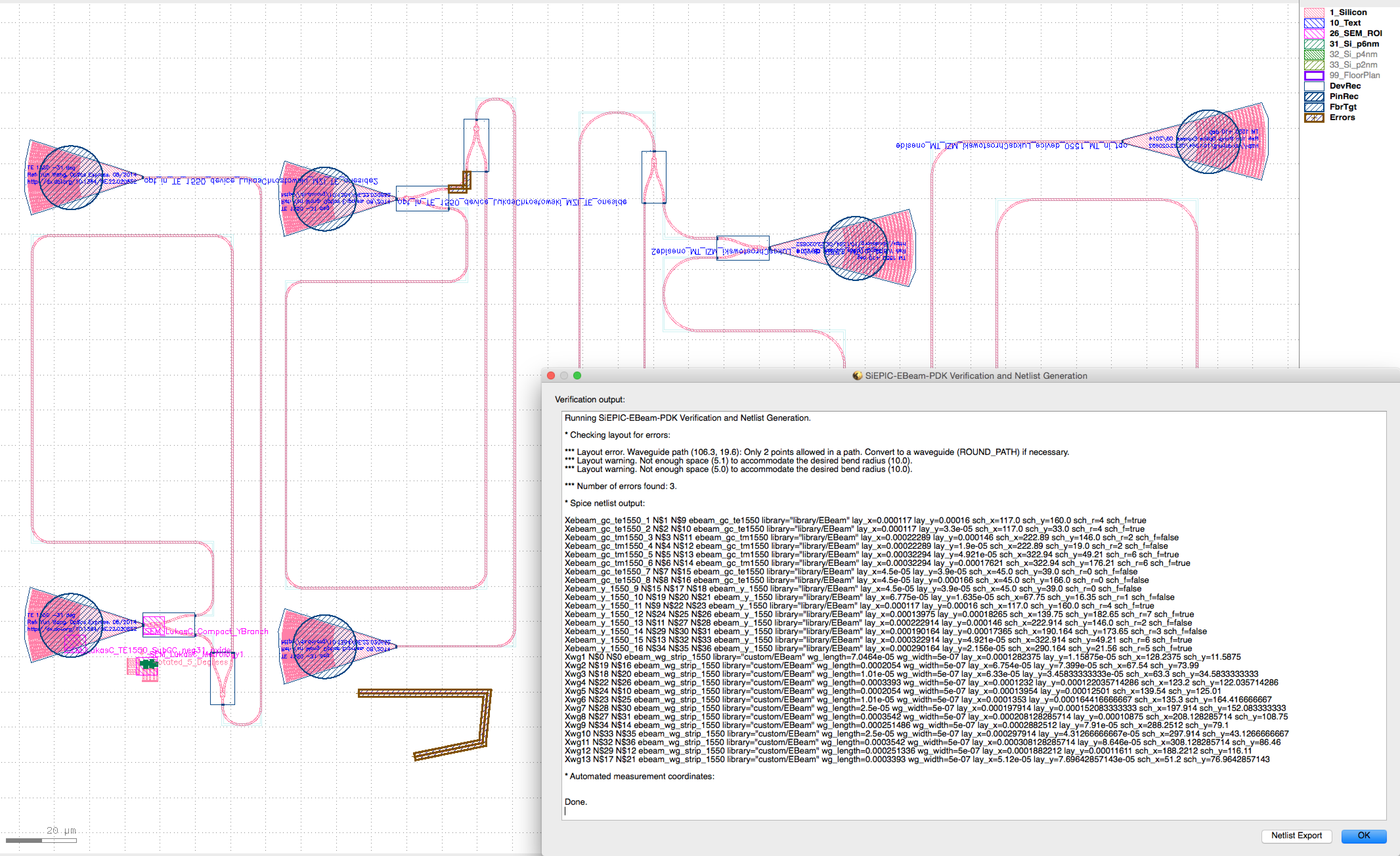Click the 31_Si_p6nm layer pattern icon
Image resolution: width=1400 pixels, height=856 pixels.
[1314, 44]
